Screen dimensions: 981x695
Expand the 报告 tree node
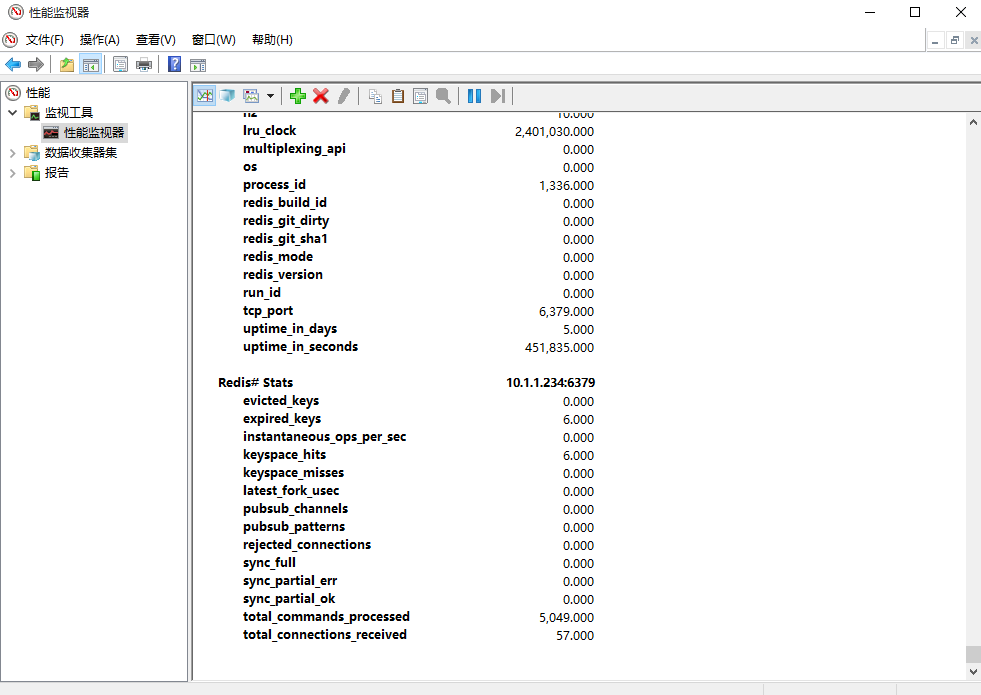click(13, 173)
